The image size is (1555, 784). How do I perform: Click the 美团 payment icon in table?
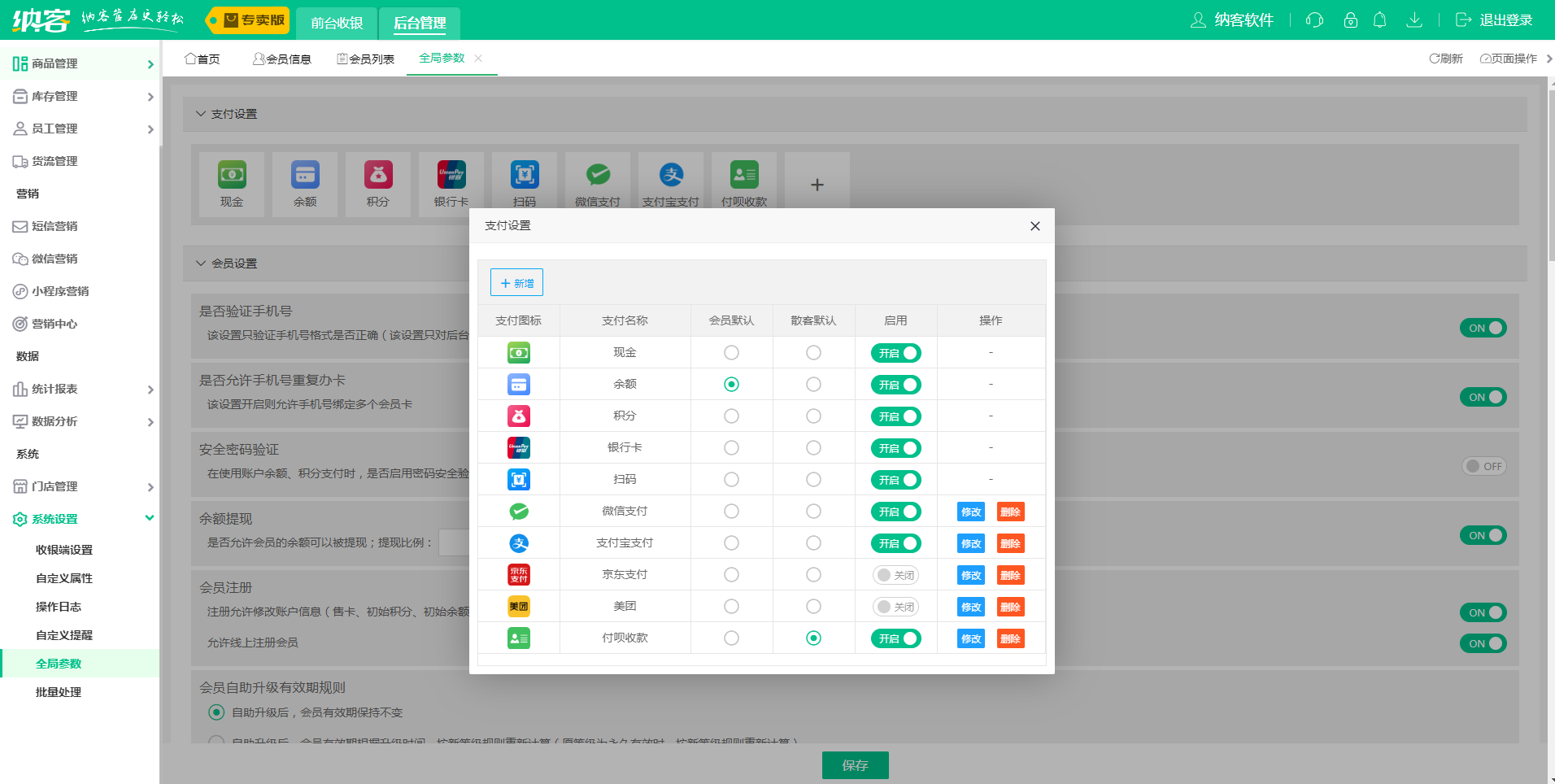[519, 607]
